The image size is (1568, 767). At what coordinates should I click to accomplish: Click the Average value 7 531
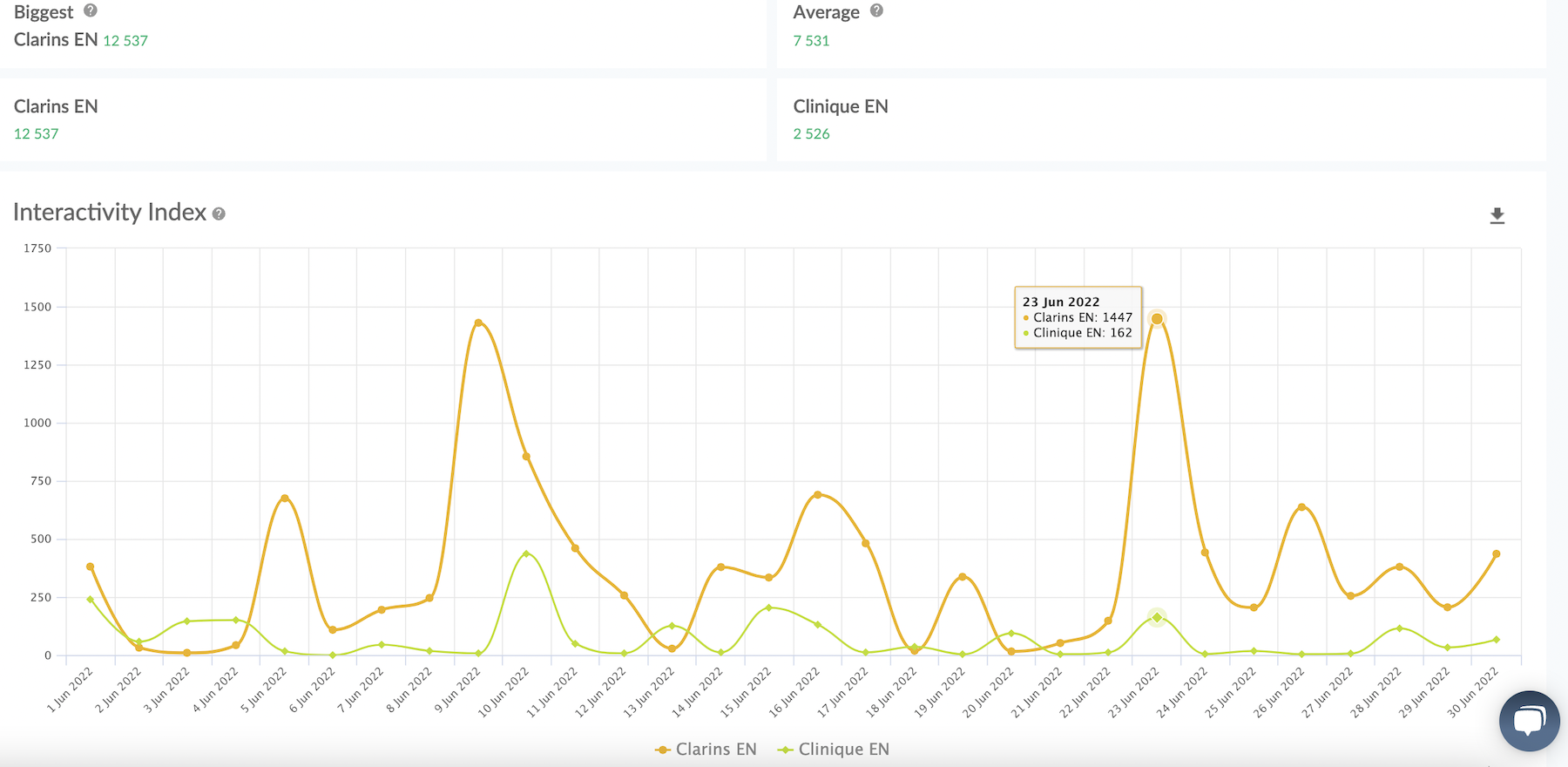click(x=811, y=40)
